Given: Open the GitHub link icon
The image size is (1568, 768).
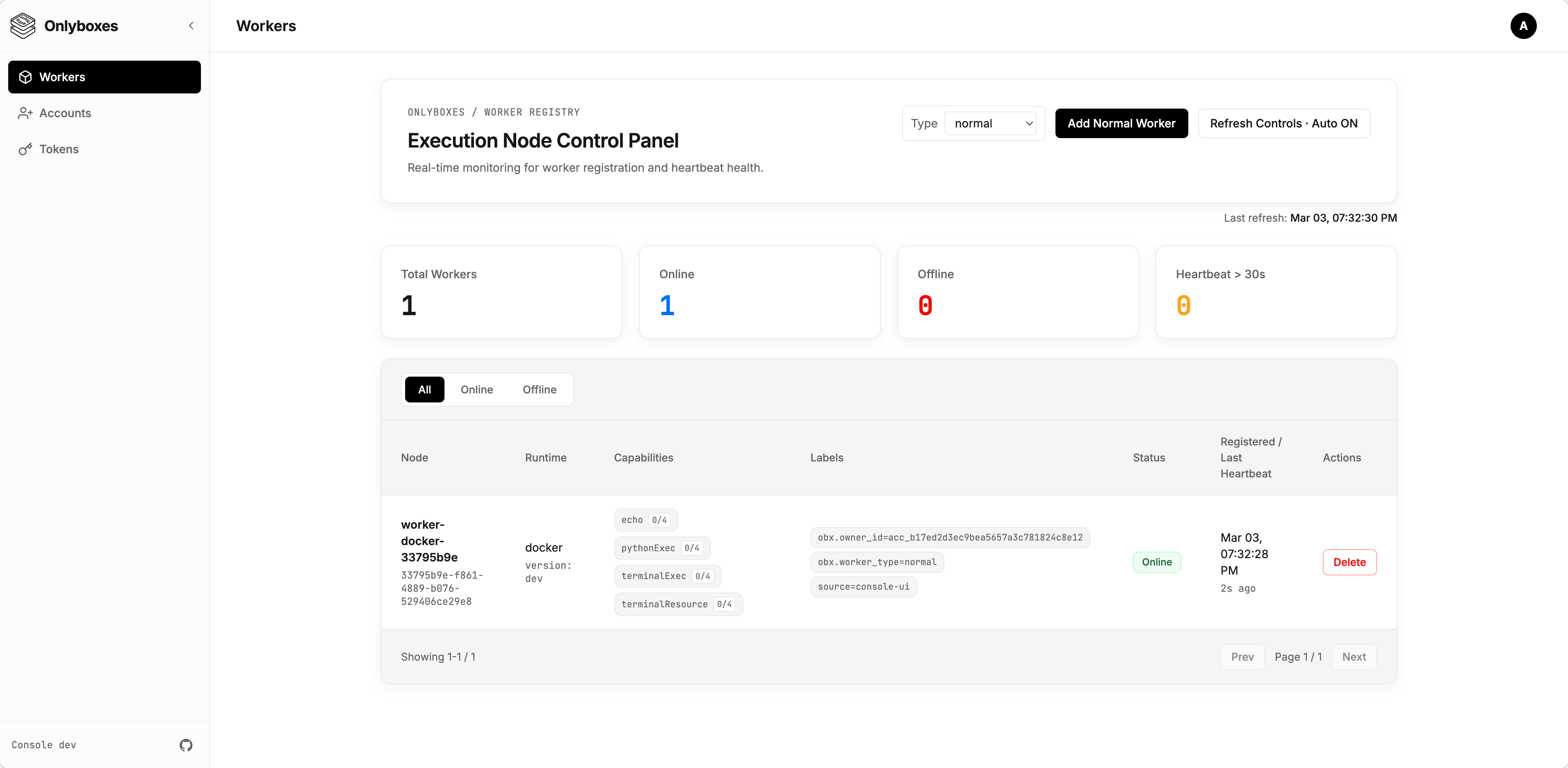Looking at the screenshot, I should (x=186, y=745).
